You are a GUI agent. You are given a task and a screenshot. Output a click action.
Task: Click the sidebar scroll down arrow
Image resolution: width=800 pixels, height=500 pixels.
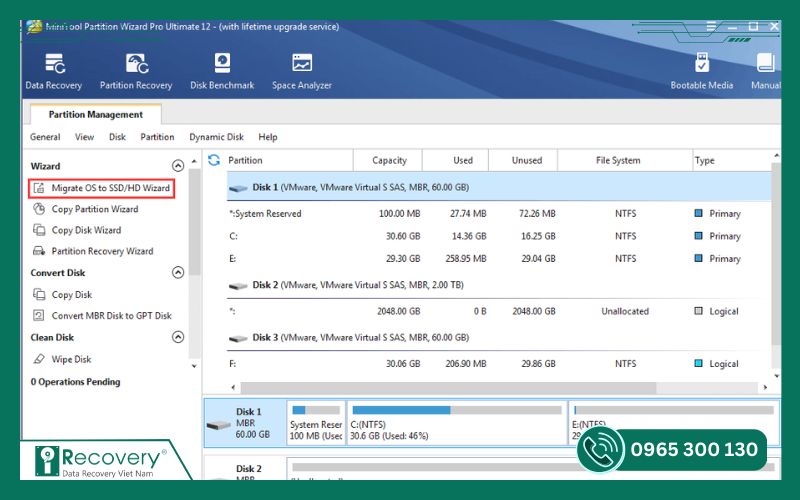(x=194, y=366)
